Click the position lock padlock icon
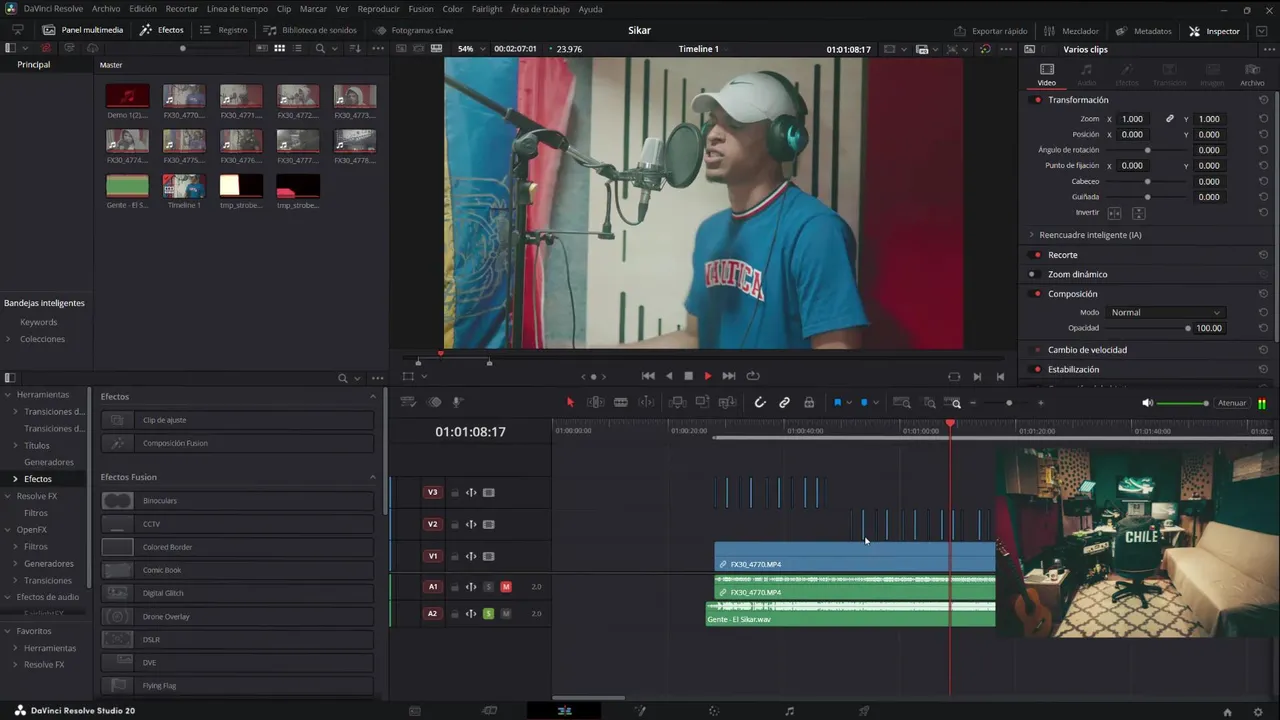Viewport: 1280px width, 720px height. coord(809,403)
